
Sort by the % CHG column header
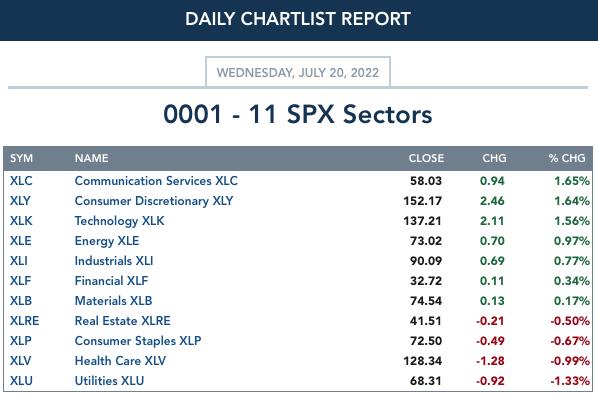[x=567, y=158]
